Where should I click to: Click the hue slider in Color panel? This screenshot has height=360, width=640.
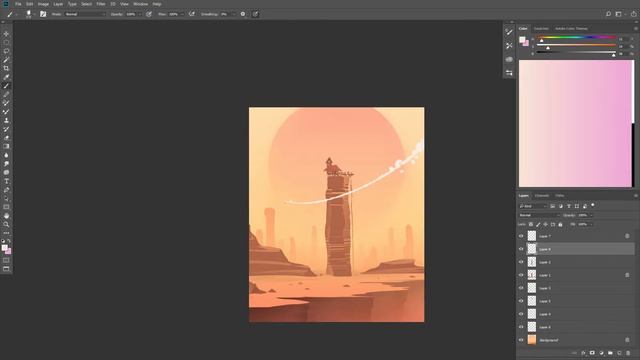[576, 38]
